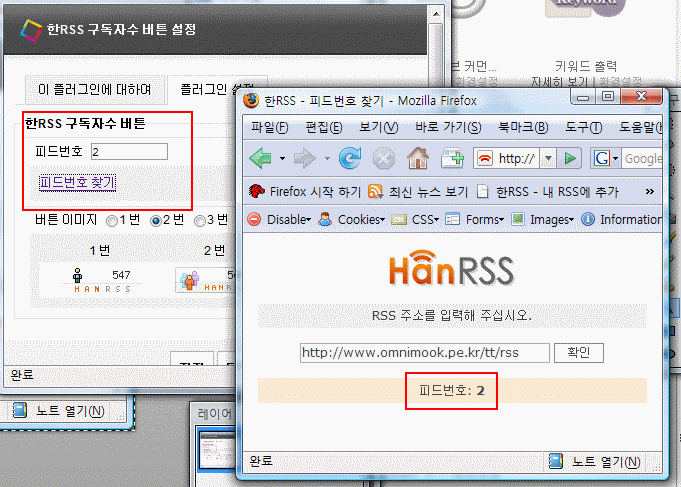Click the 1번 HanRSS 547 button preview
The height and width of the screenshot is (487, 681).
coord(102,281)
